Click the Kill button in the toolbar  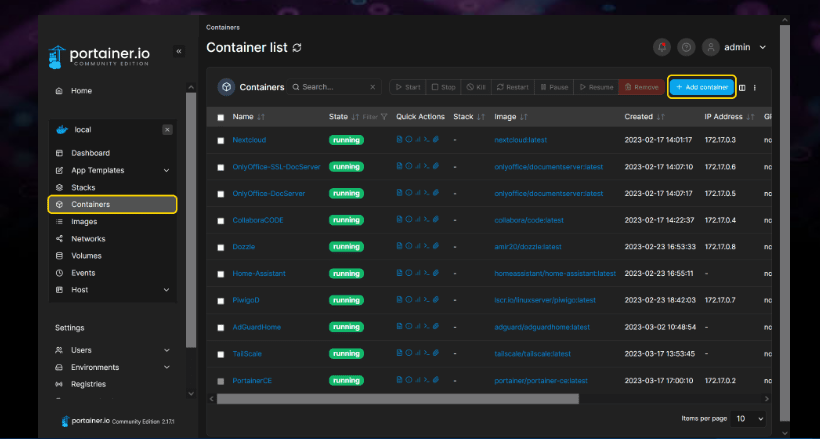tap(476, 87)
